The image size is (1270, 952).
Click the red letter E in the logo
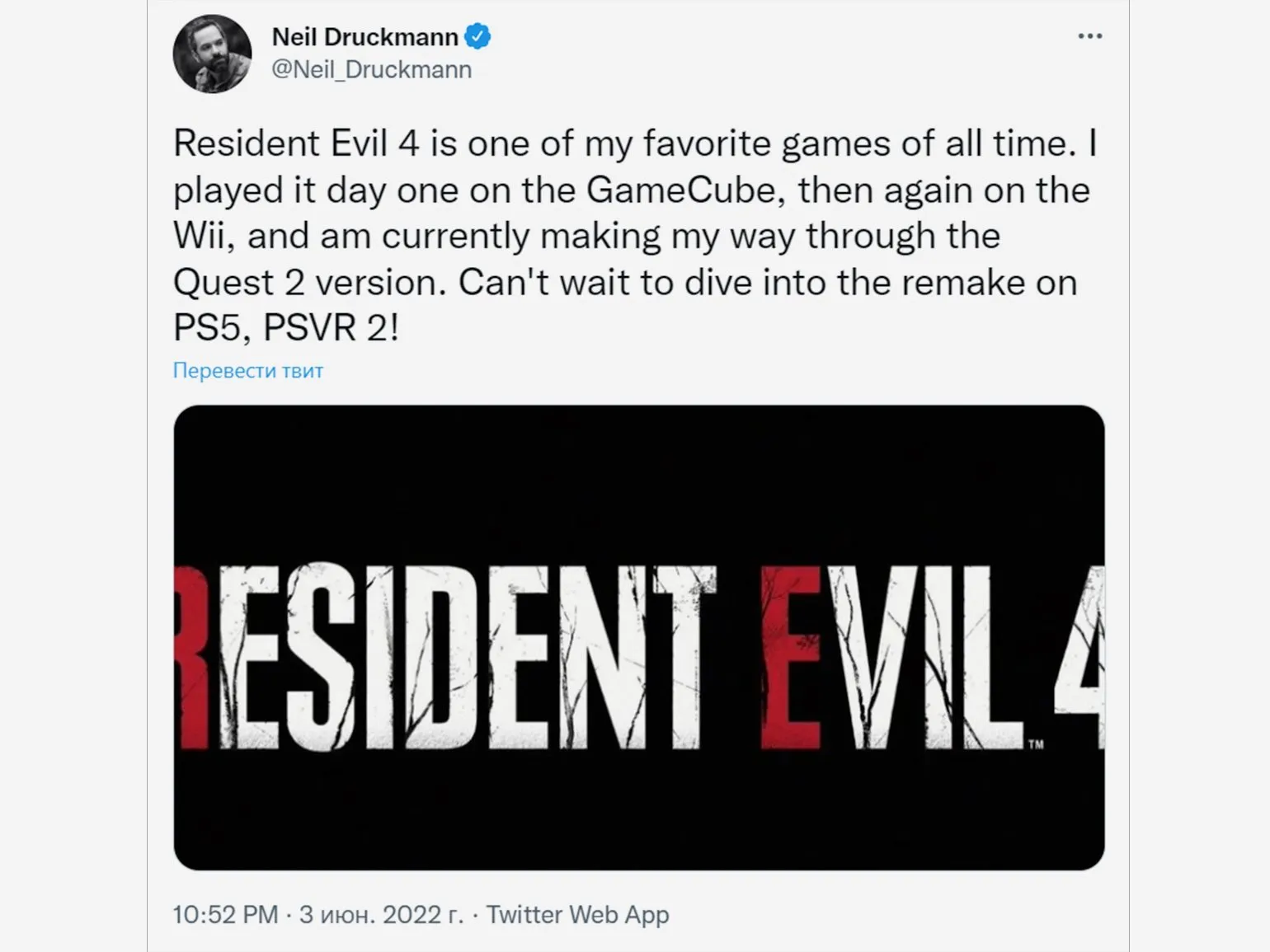pyautogui.click(x=789, y=657)
